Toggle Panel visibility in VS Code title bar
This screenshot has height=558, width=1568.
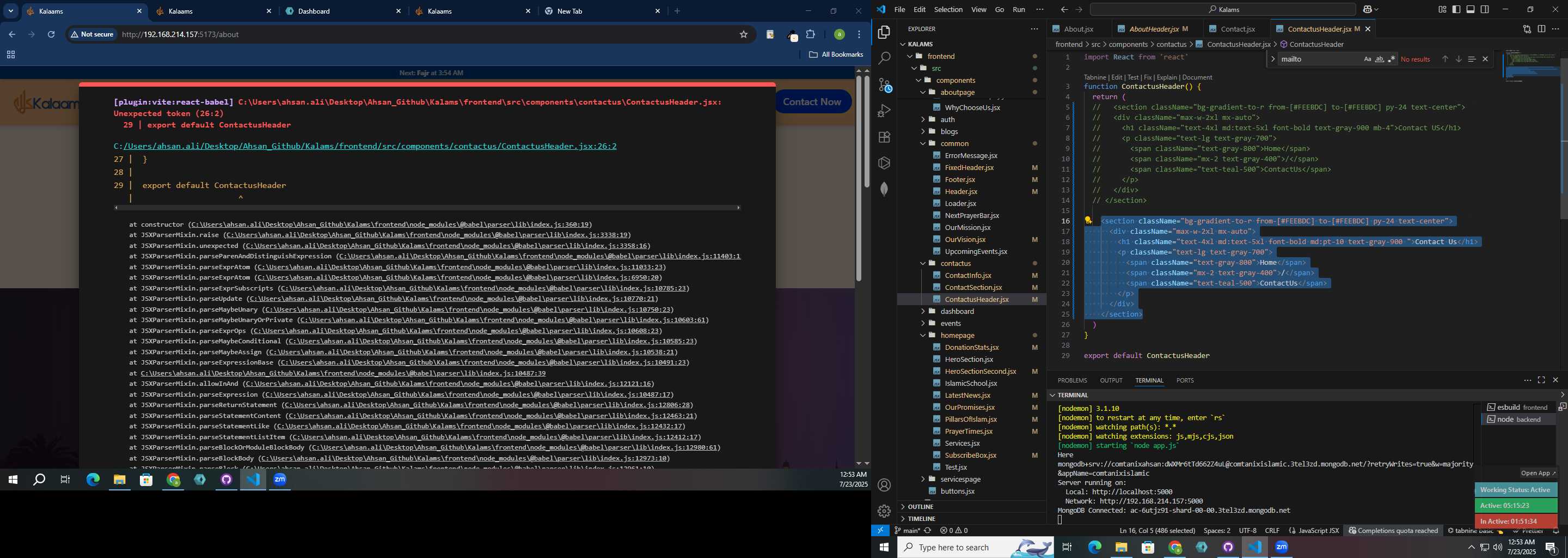tap(1471, 9)
